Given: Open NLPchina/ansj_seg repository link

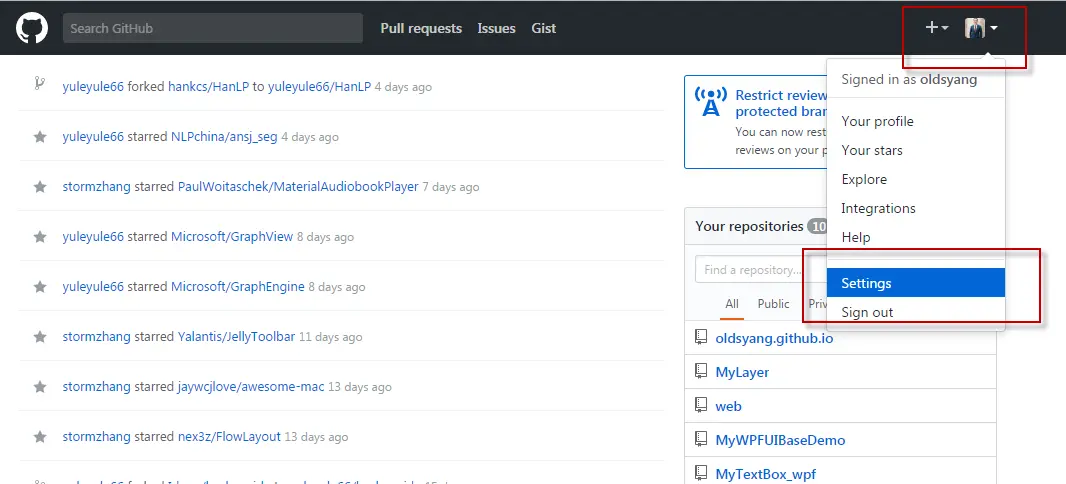Looking at the screenshot, I should point(224,137).
